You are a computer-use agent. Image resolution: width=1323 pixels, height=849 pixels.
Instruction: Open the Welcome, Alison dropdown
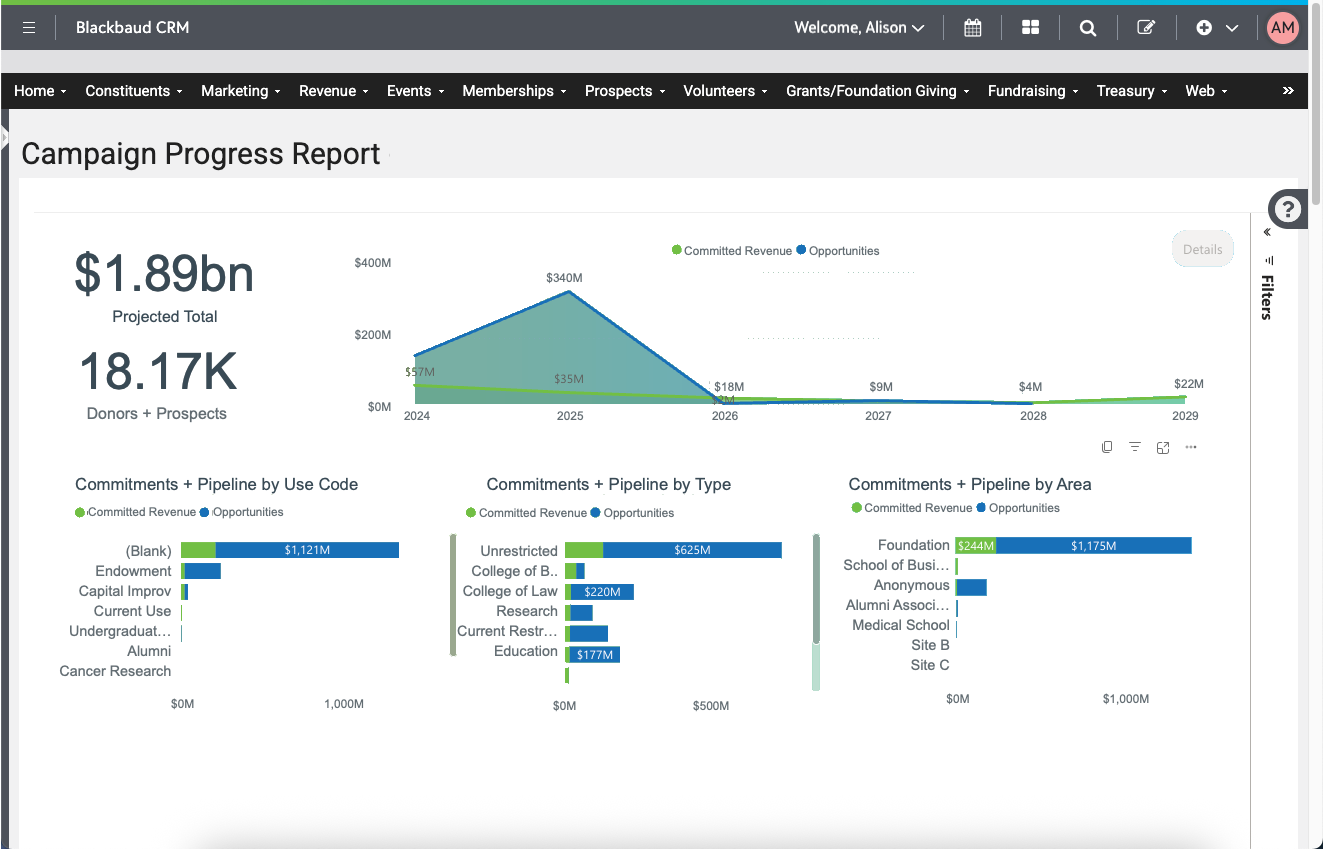point(857,27)
